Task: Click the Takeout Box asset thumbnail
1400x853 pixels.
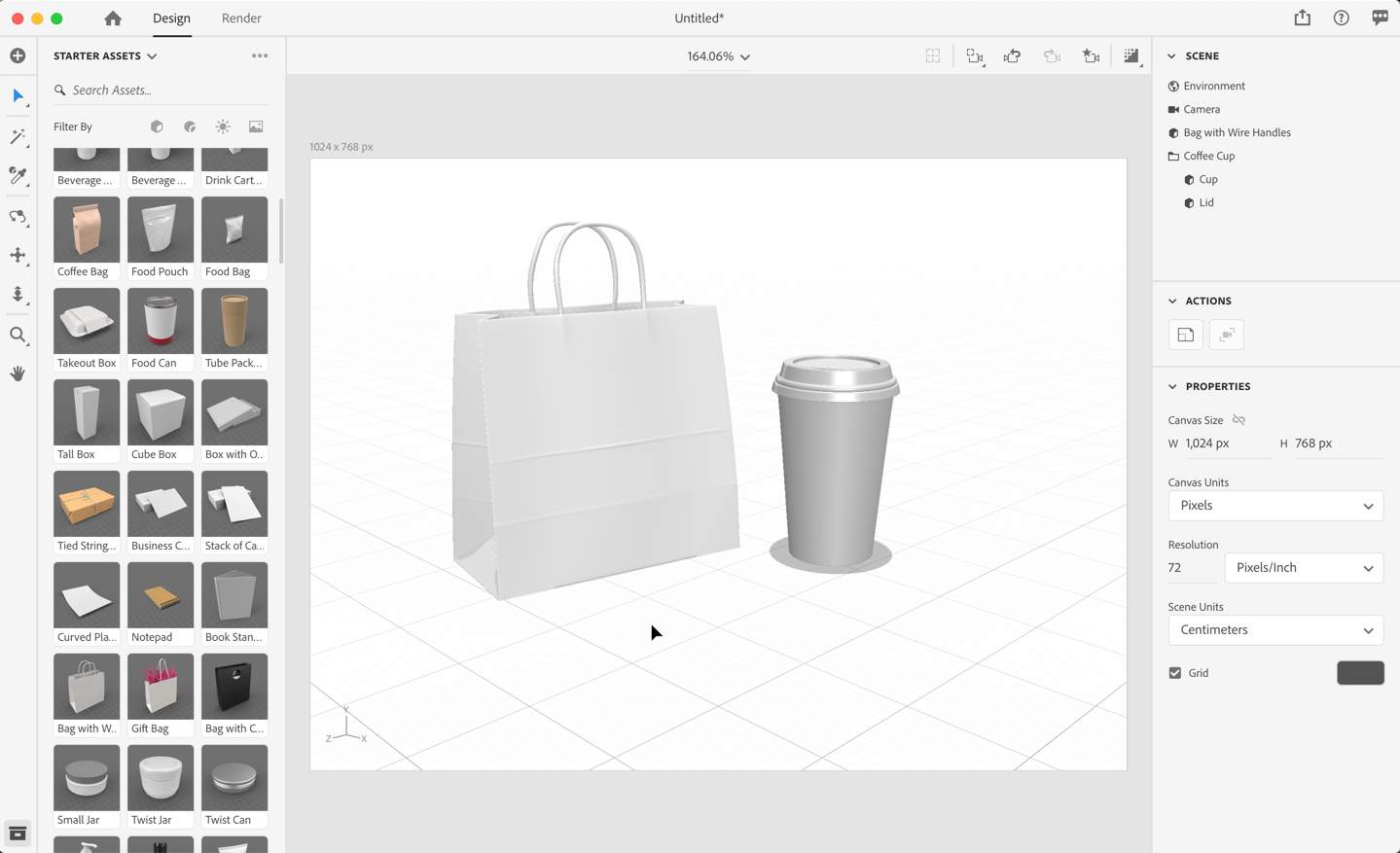Action: (87, 321)
